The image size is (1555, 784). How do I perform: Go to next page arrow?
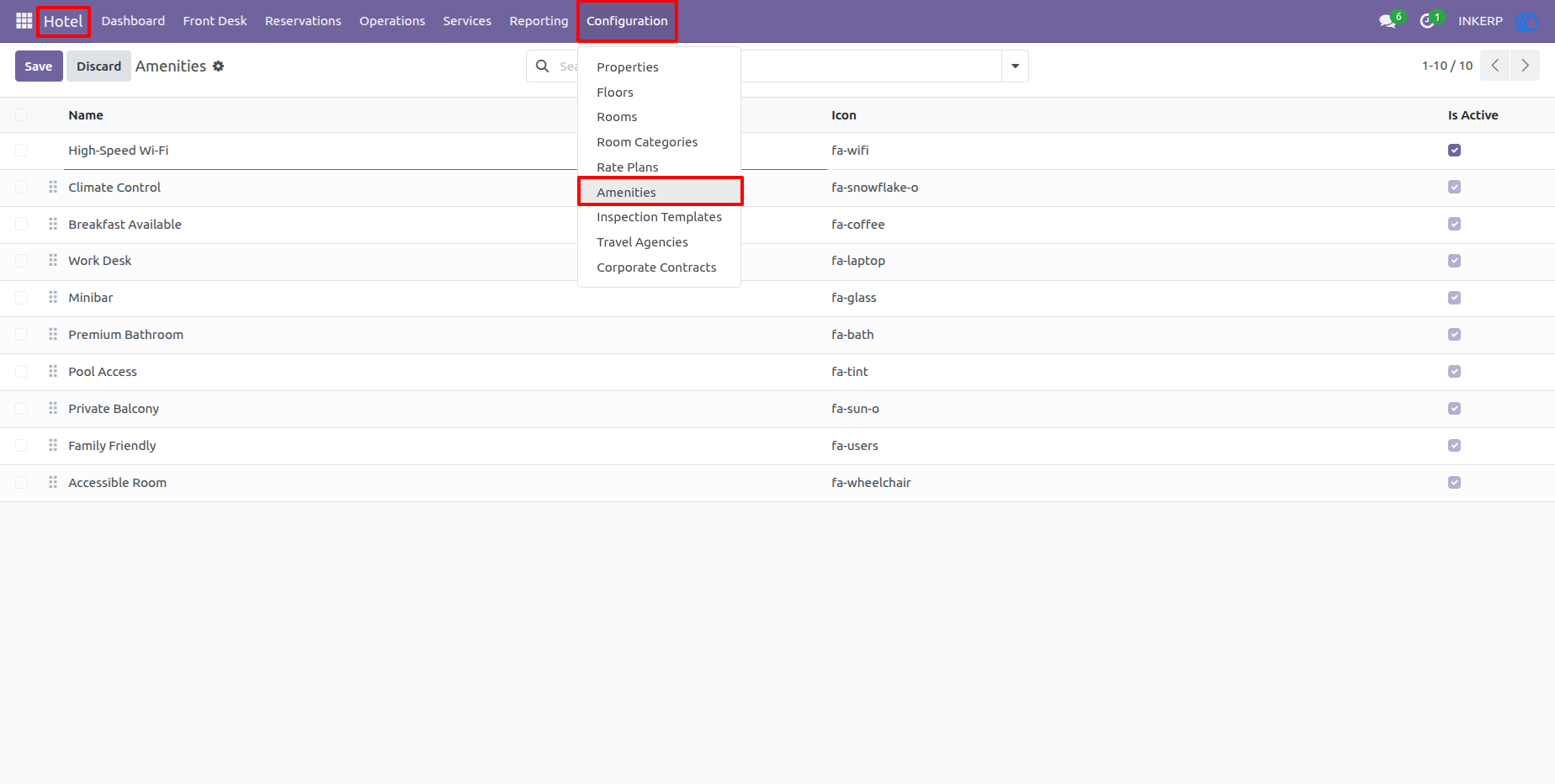(1525, 66)
